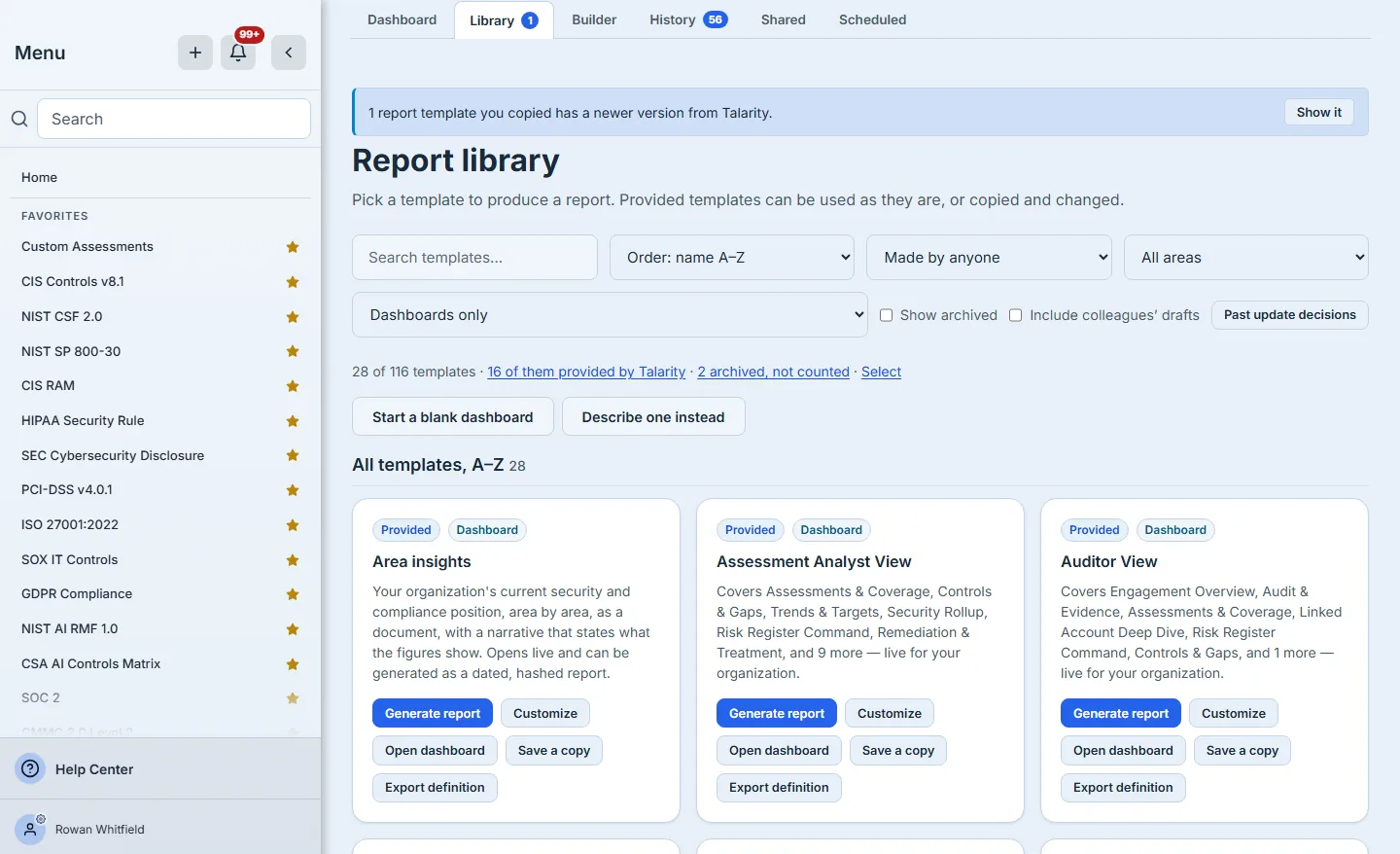Save a copy of Area insights
The image size is (1400, 854).
point(554,750)
